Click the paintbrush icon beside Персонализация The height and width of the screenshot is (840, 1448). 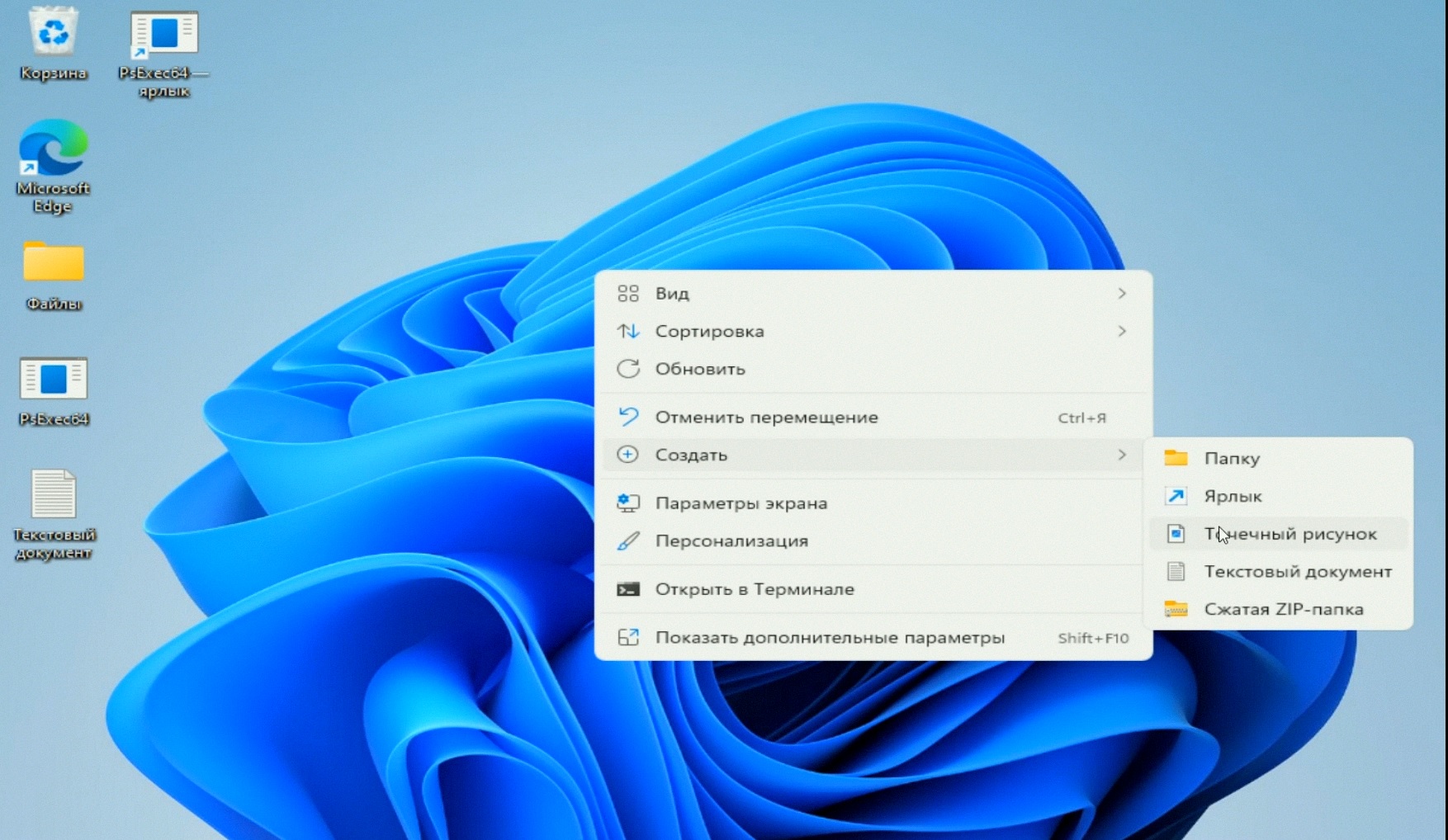(x=629, y=540)
